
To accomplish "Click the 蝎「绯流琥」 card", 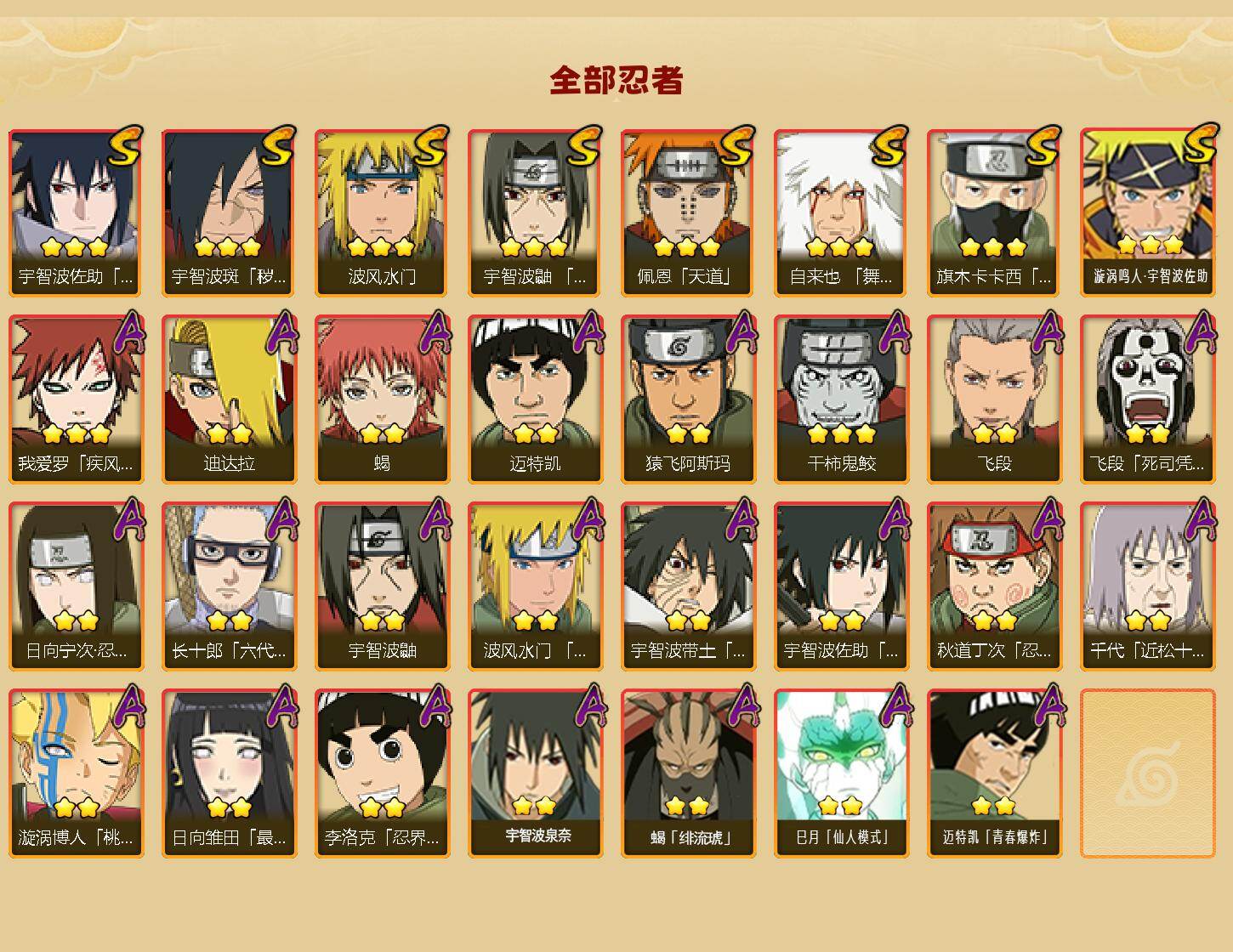I will tap(688, 773).
